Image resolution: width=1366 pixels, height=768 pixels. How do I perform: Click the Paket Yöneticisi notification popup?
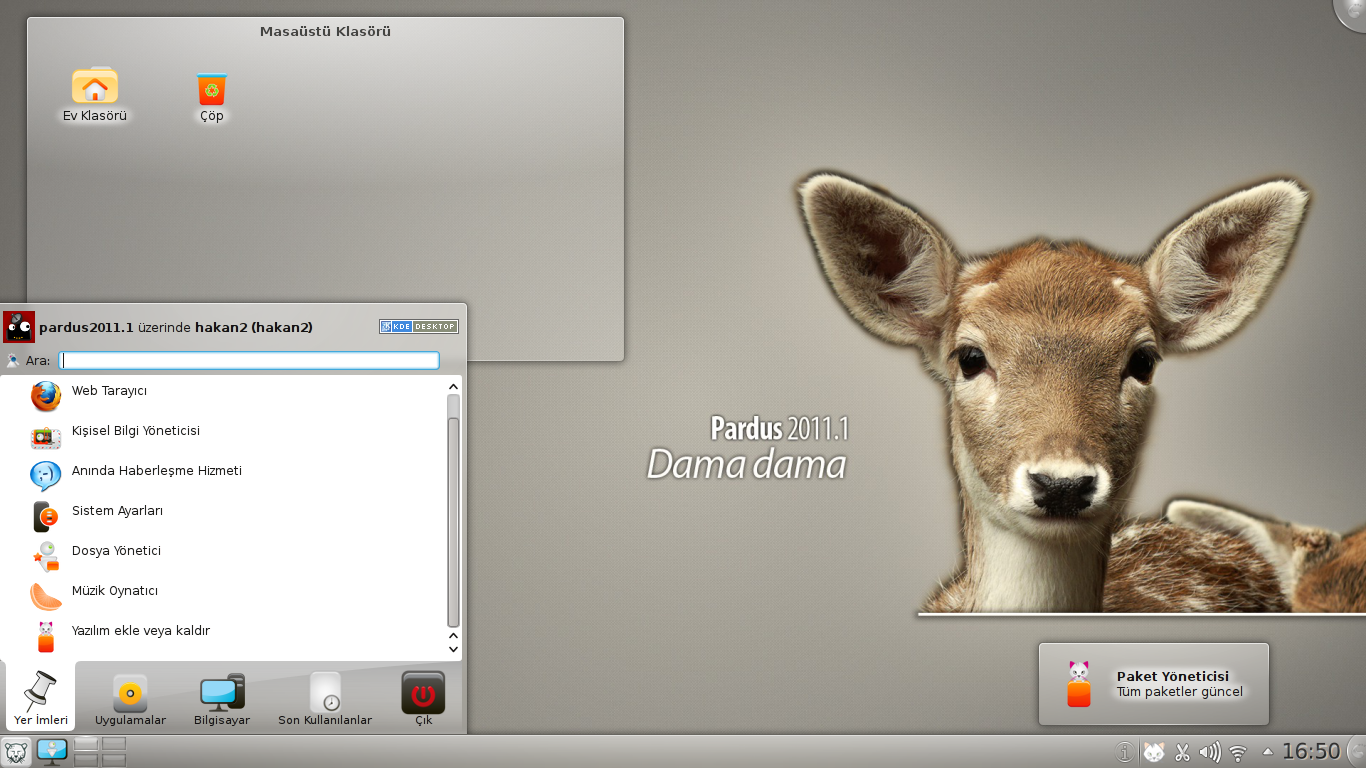[x=1154, y=684]
